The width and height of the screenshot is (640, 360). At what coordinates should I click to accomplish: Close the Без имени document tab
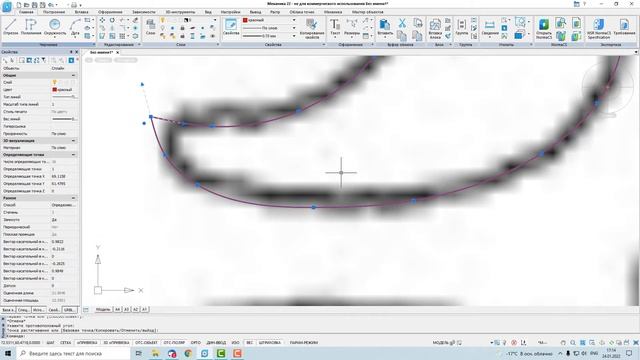tap(118, 53)
